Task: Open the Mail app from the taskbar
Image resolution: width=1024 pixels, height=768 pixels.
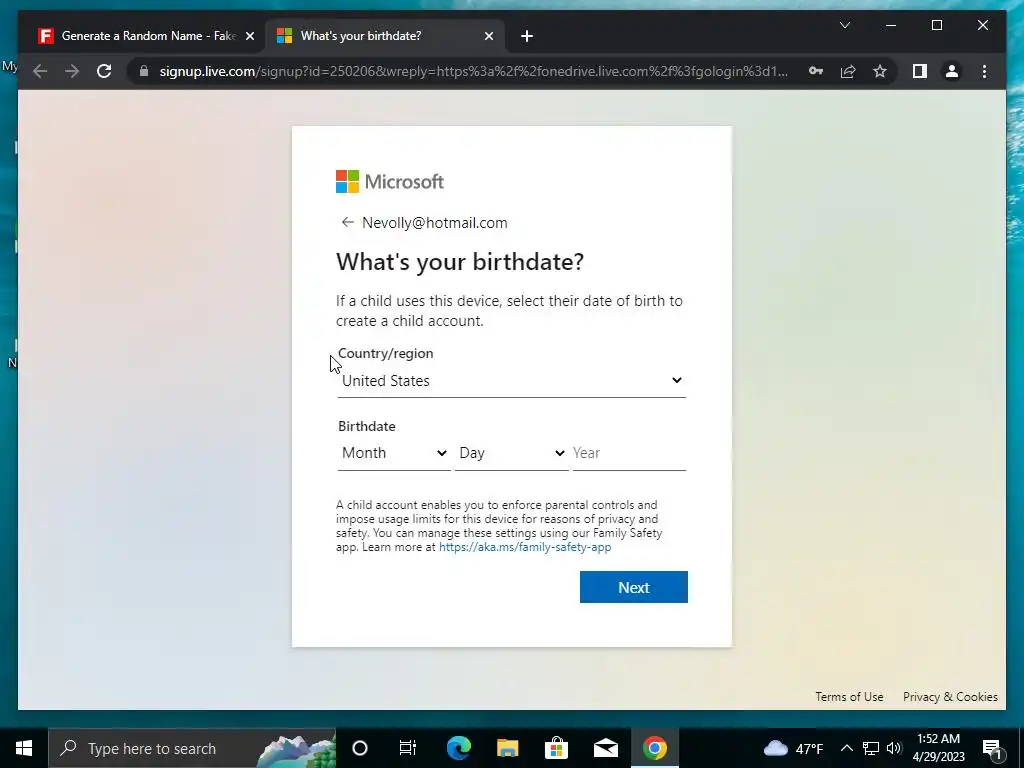Action: click(605, 748)
